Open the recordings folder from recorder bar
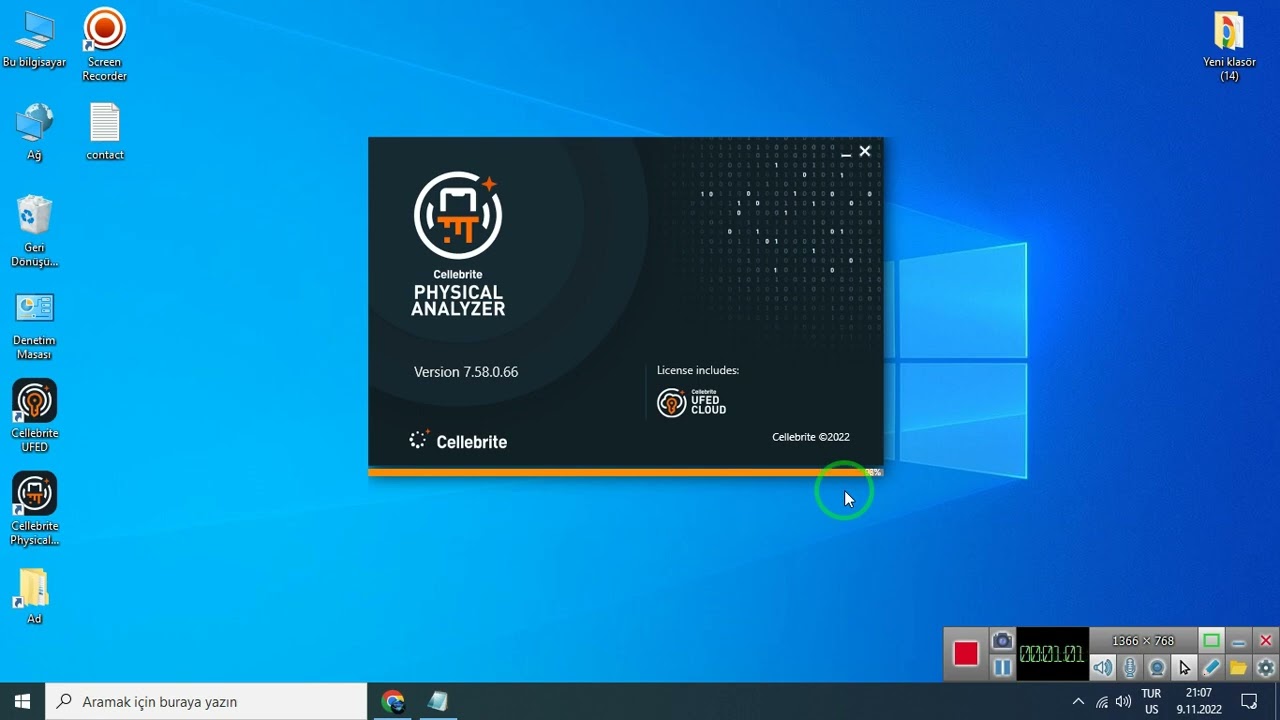This screenshot has height=720, width=1280. click(1238, 667)
